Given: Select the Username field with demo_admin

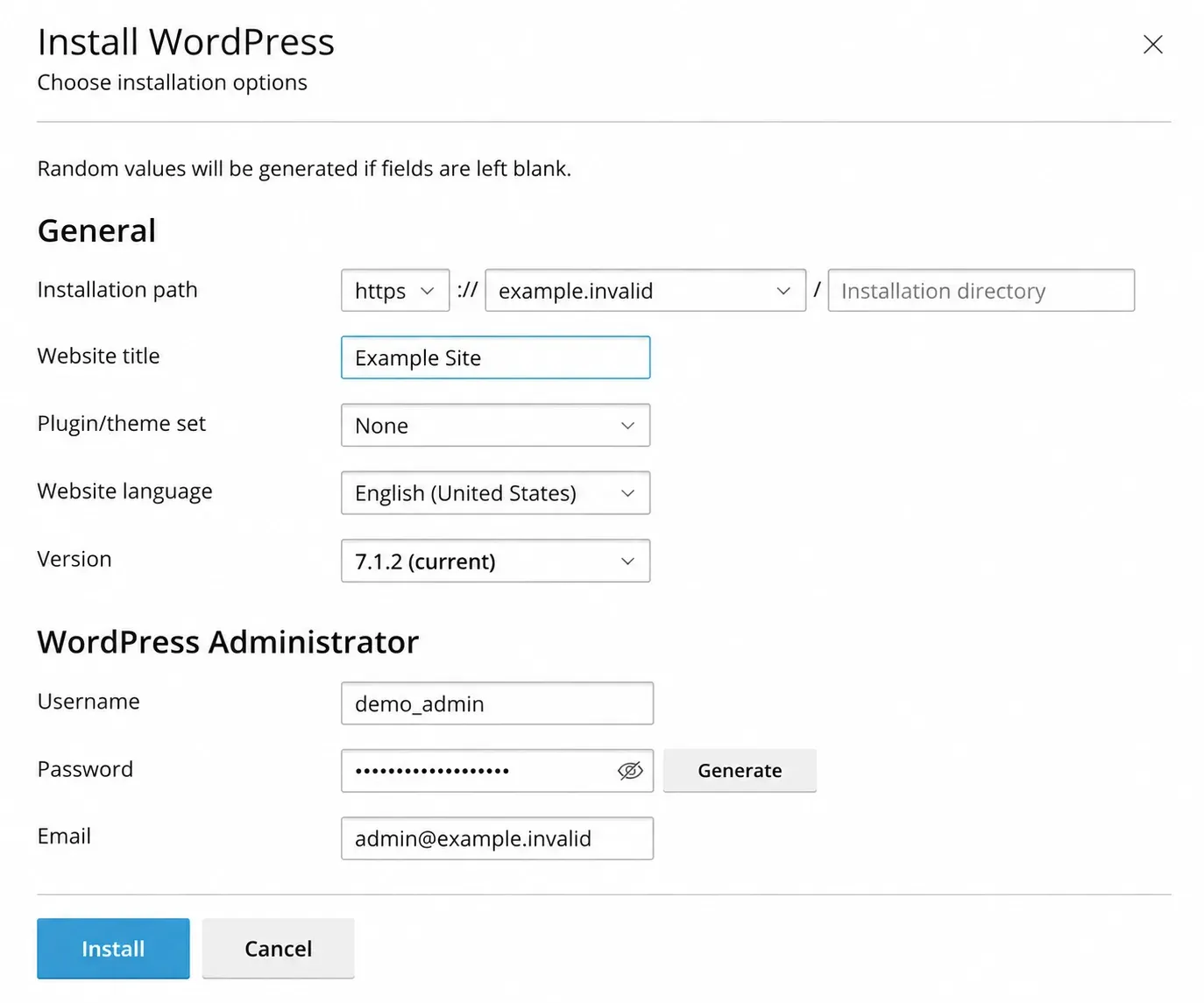Looking at the screenshot, I should (498, 703).
